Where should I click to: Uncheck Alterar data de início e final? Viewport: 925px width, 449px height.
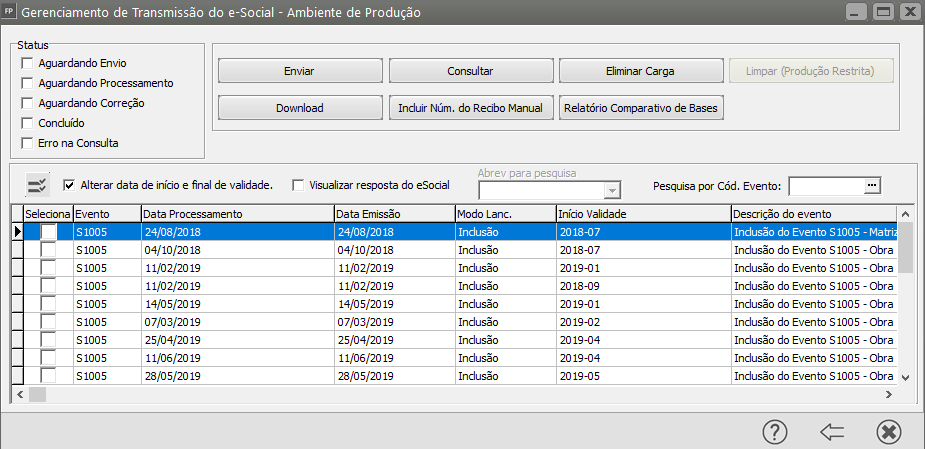click(x=69, y=185)
